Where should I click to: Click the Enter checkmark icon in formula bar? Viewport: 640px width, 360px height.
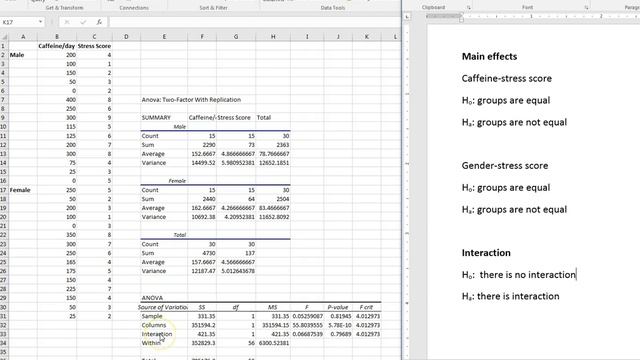tap(83, 22)
